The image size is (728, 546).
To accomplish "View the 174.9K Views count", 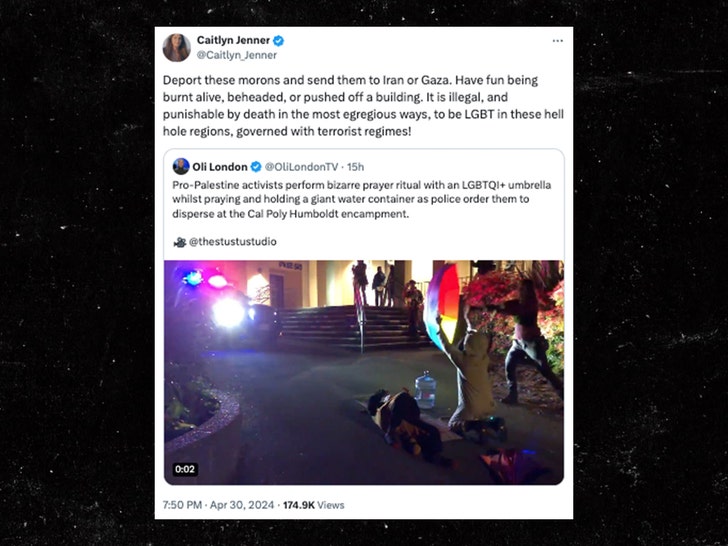I will (313, 505).
